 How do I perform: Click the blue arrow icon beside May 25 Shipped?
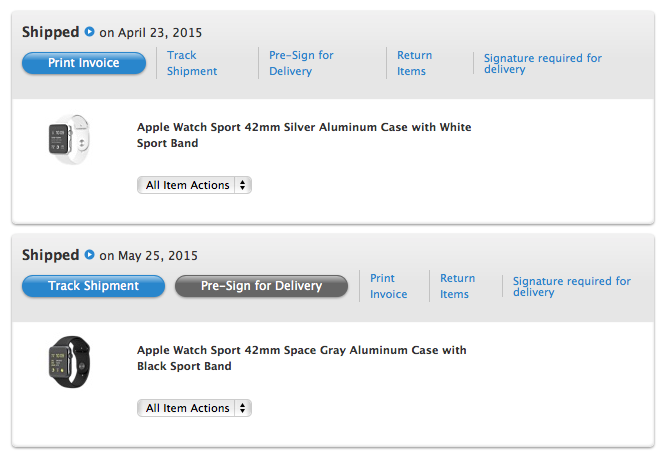89,255
